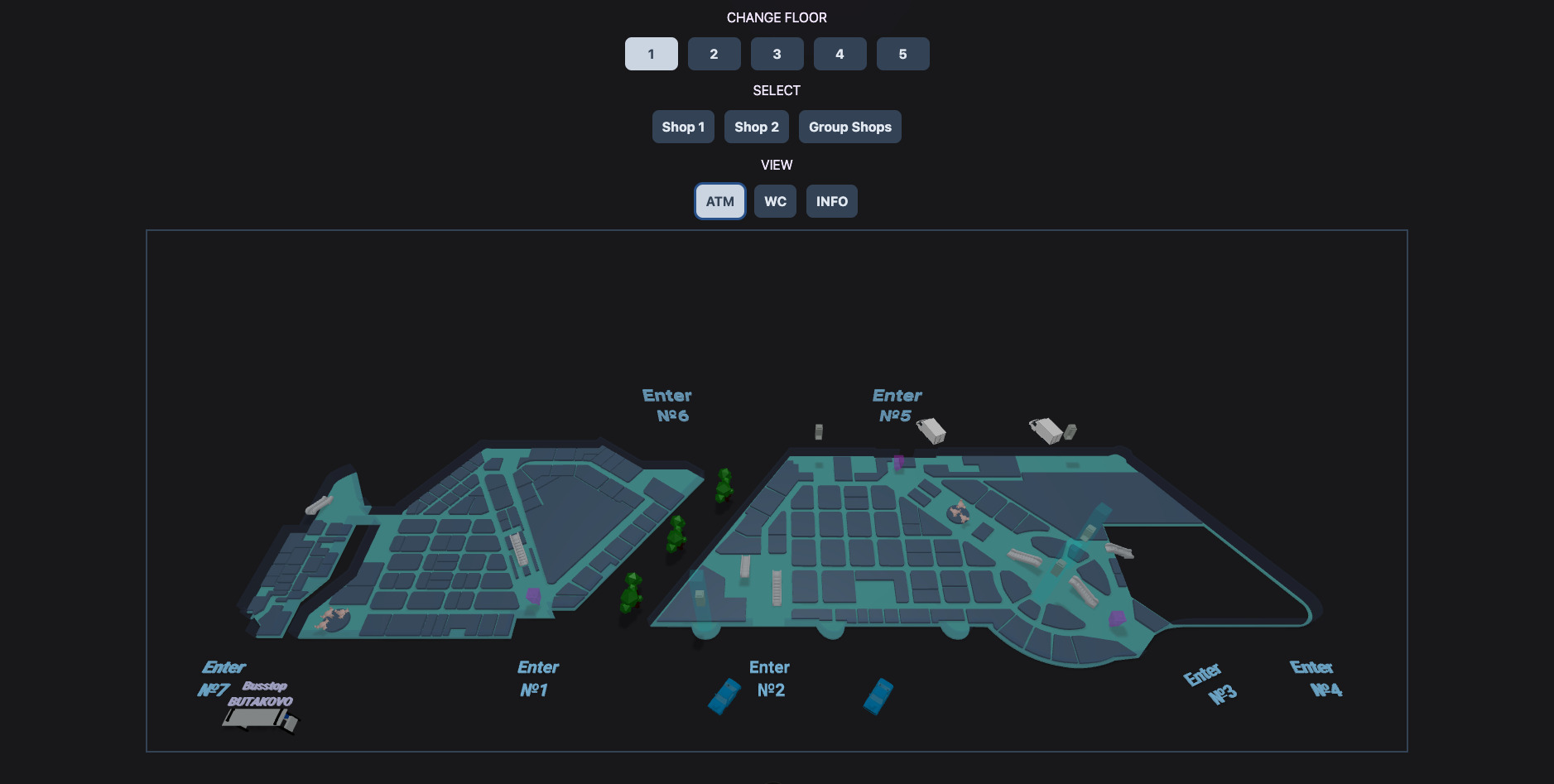Image resolution: width=1554 pixels, height=784 pixels.
Task: Click the left blue car near Enter №2
Action: (724, 695)
